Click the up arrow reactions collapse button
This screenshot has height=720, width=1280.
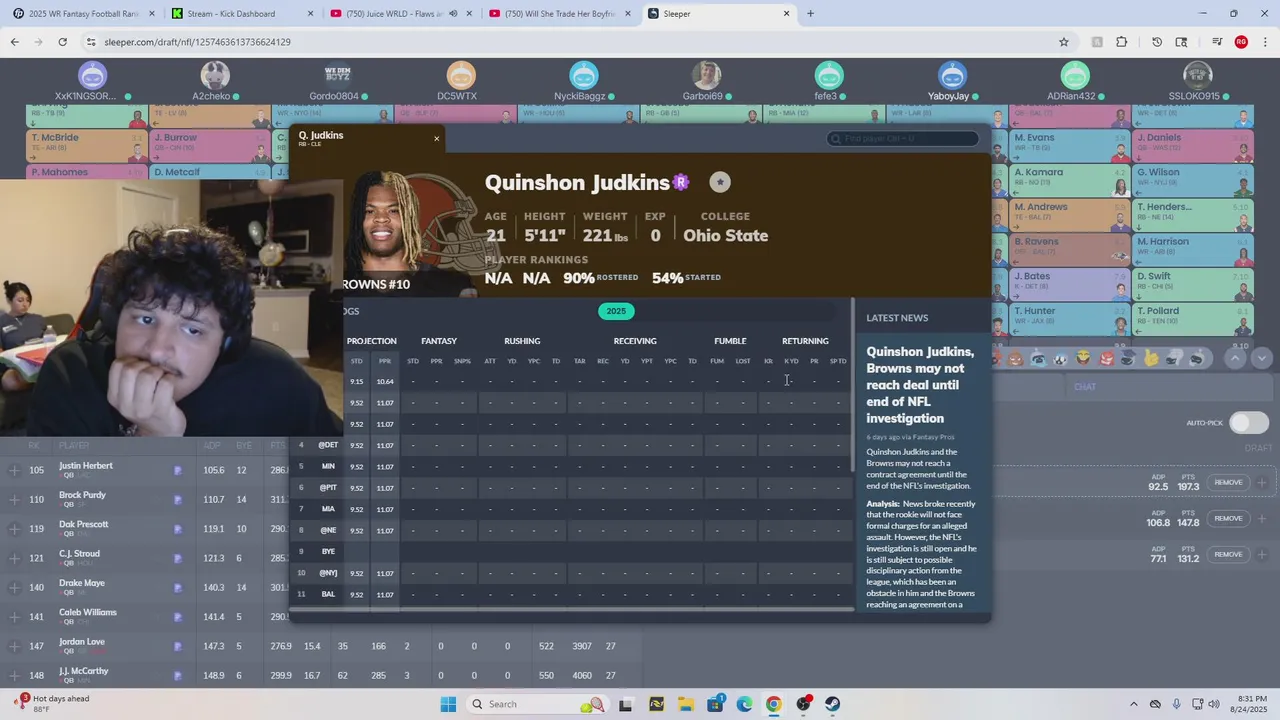(1235, 358)
